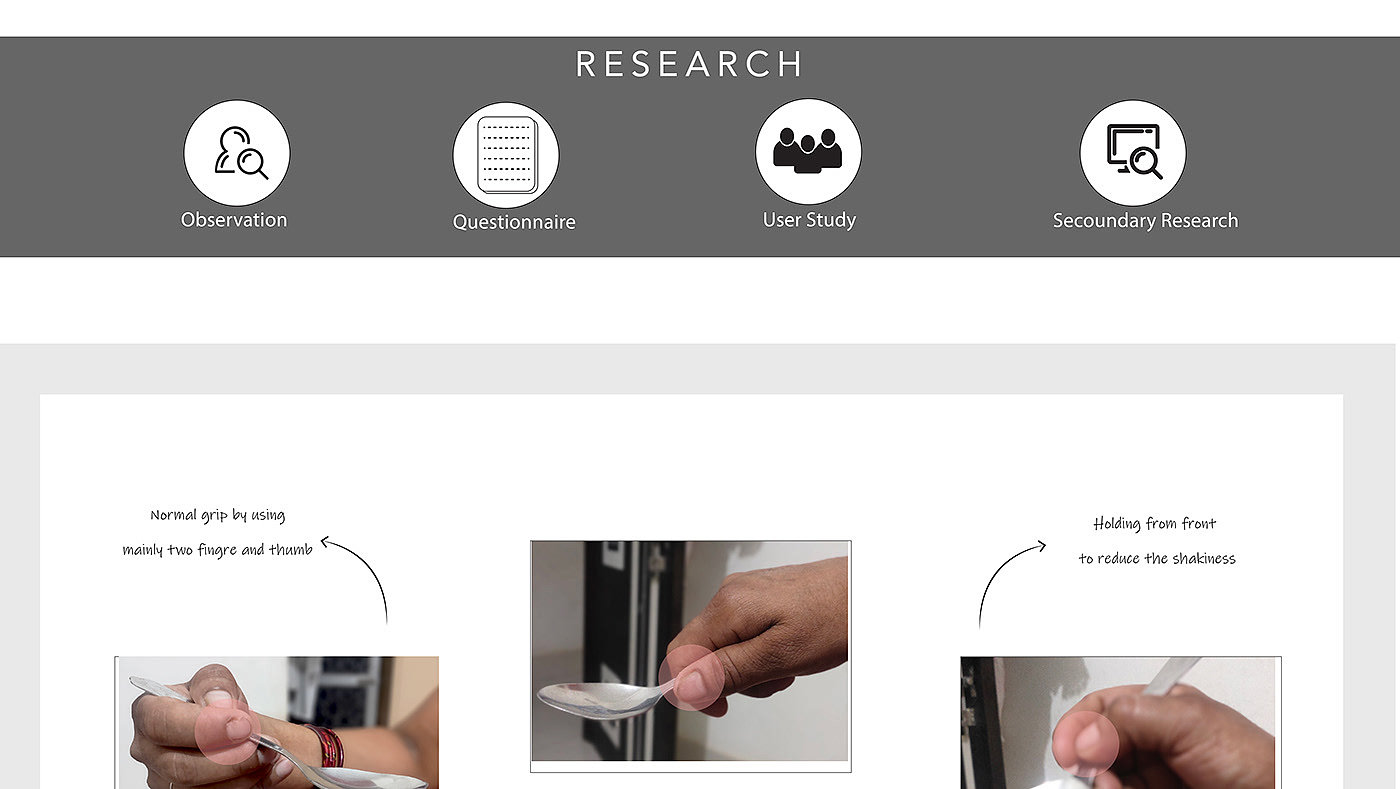Select the User Study label
The height and width of the screenshot is (789, 1400).
809,220
